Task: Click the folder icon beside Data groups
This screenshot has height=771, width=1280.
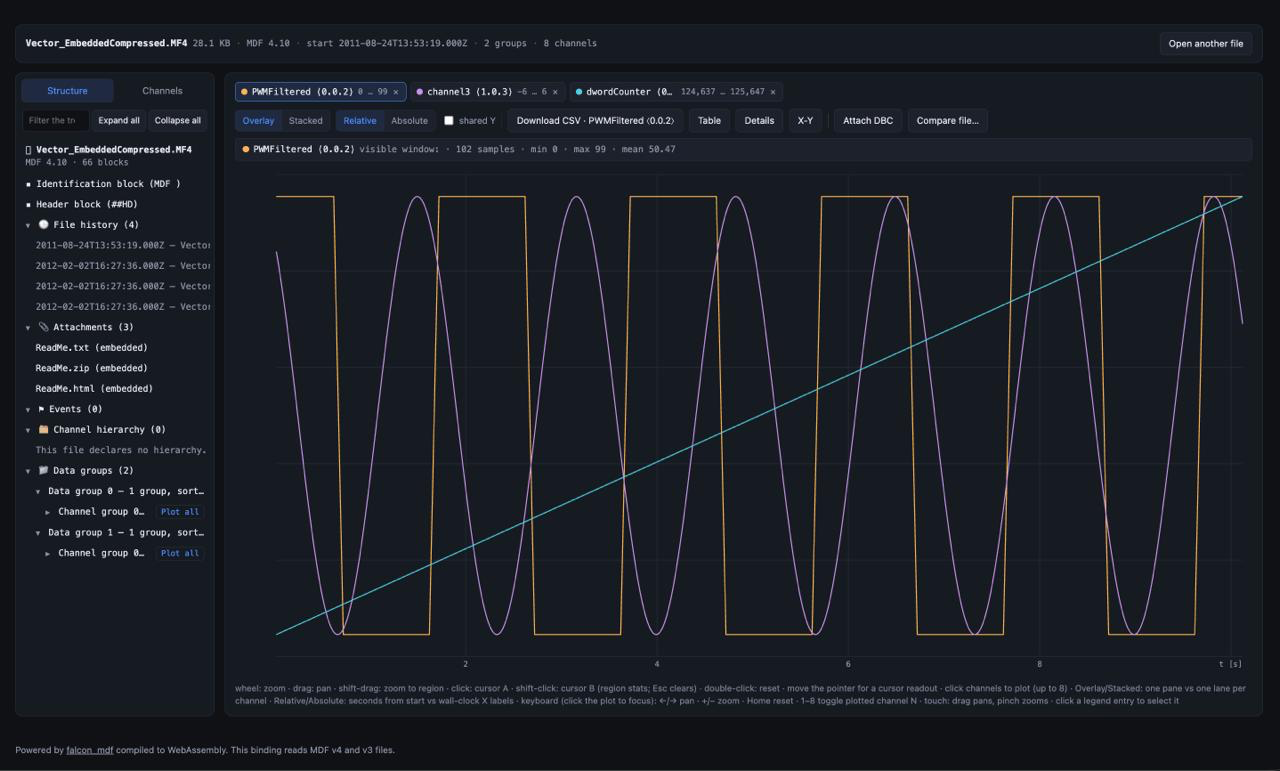Action: 43,470
